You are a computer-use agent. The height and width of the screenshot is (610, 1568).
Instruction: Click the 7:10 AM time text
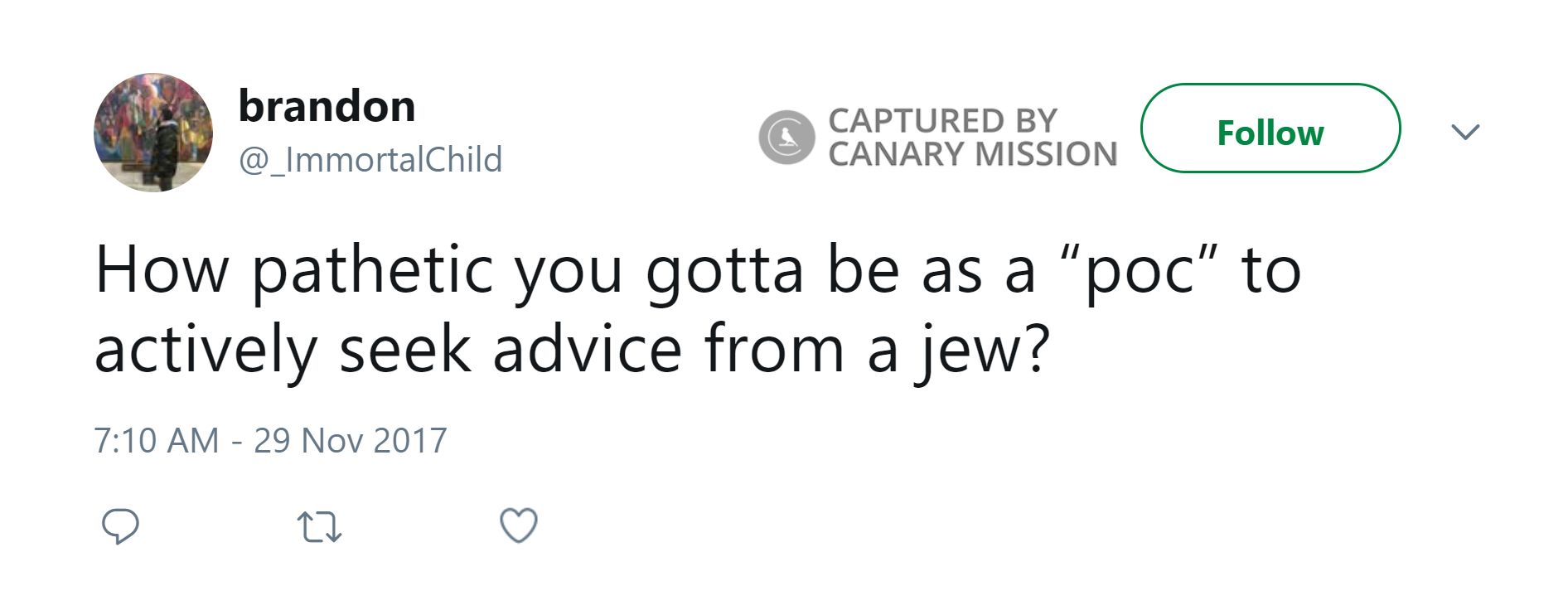click(156, 440)
